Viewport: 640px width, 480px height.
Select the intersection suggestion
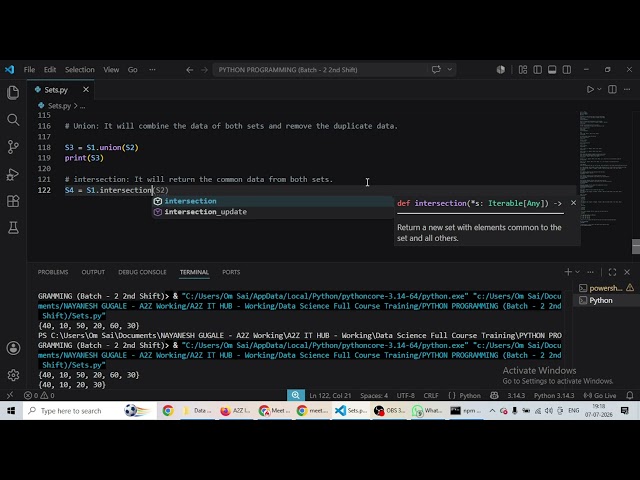tap(273, 201)
